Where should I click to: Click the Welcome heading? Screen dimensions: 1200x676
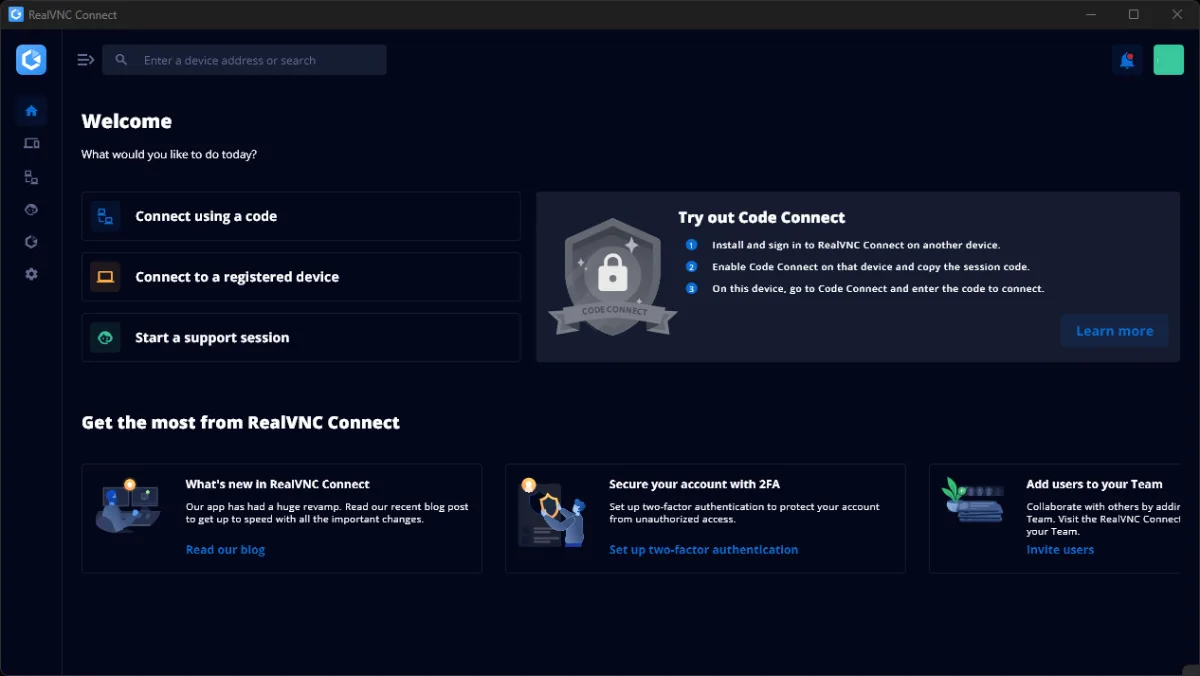pos(127,121)
